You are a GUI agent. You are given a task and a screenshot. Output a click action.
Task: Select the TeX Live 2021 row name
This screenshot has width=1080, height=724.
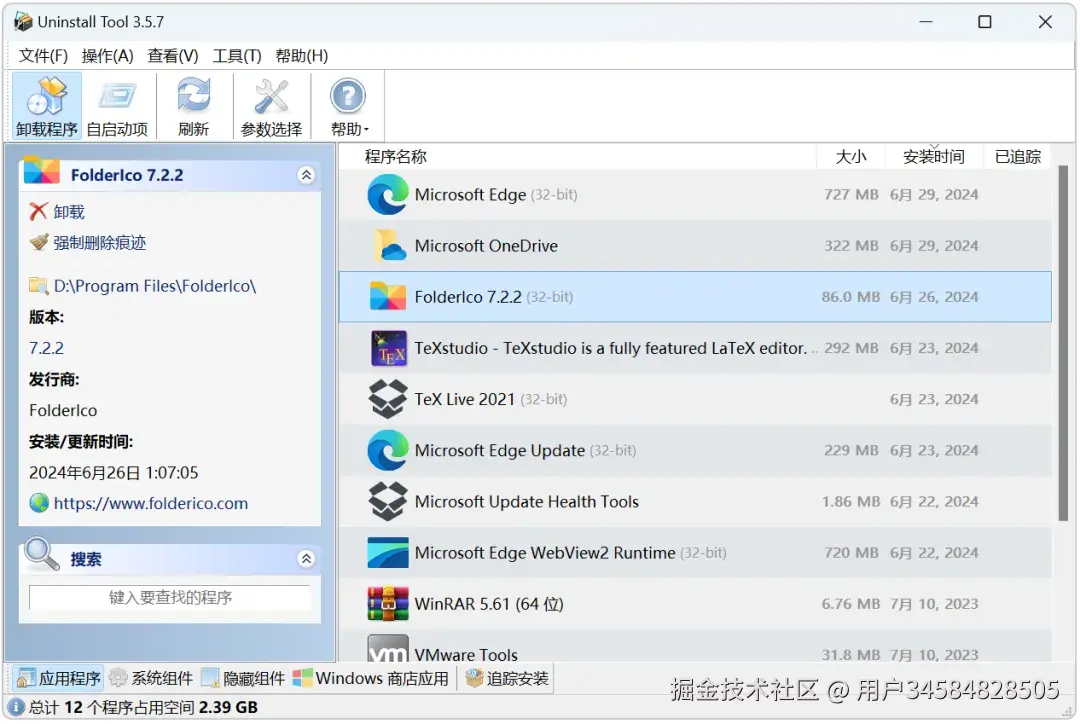coord(465,400)
